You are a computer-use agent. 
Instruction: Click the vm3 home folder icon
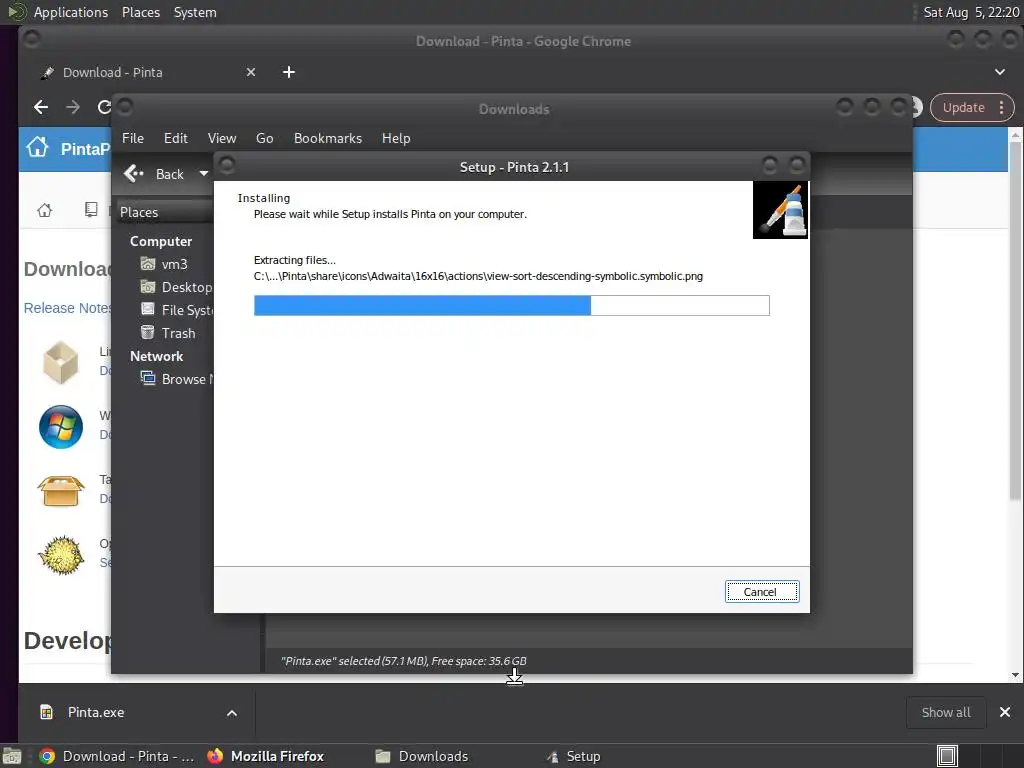(x=148, y=263)
